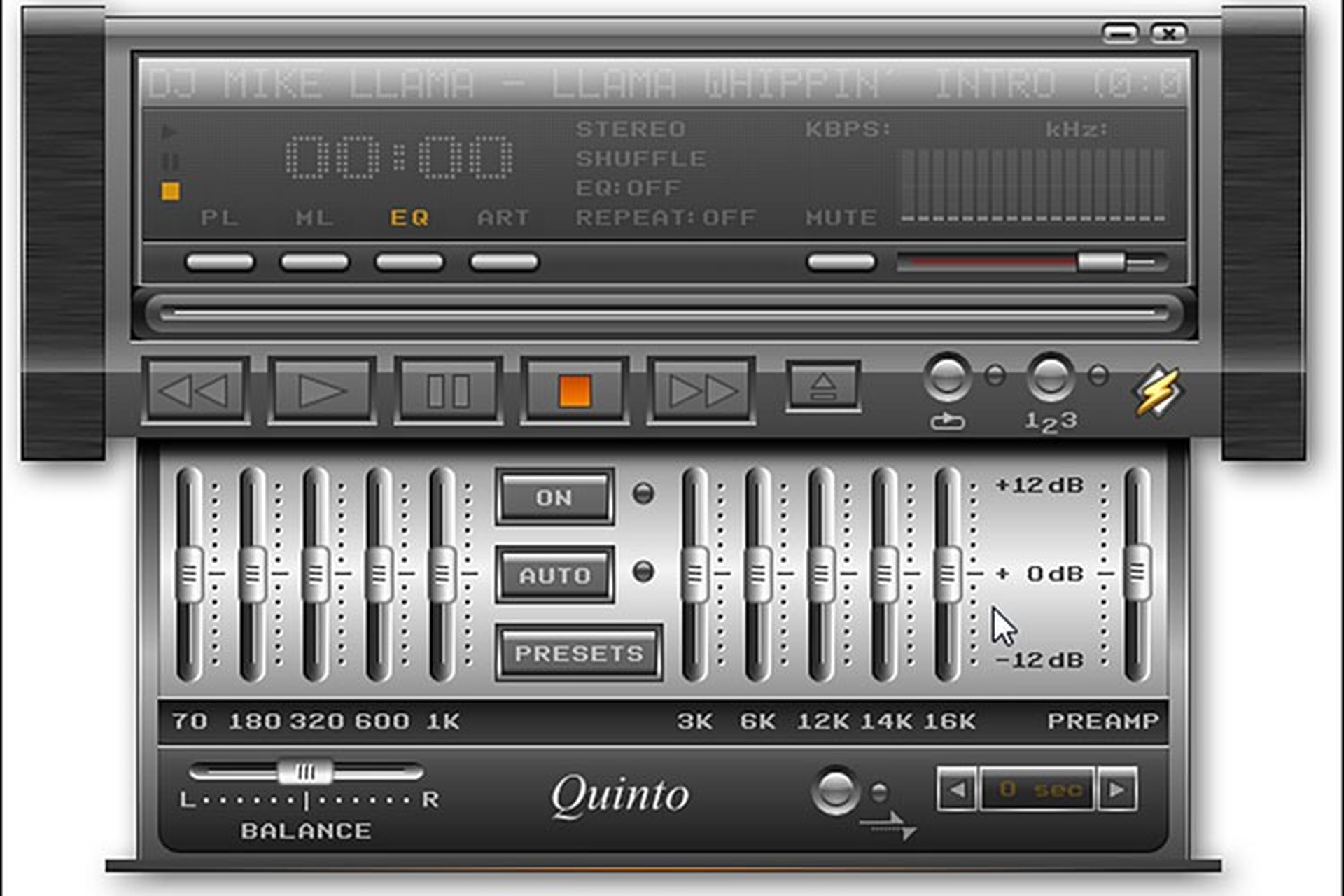This screenshot has width=1344, height=896.
Task: Click the Play button
Action: tap(321, 391)
